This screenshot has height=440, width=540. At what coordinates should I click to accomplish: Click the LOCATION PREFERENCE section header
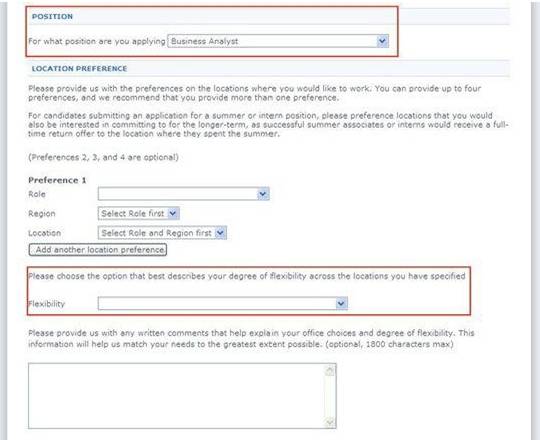click(79, 69)
